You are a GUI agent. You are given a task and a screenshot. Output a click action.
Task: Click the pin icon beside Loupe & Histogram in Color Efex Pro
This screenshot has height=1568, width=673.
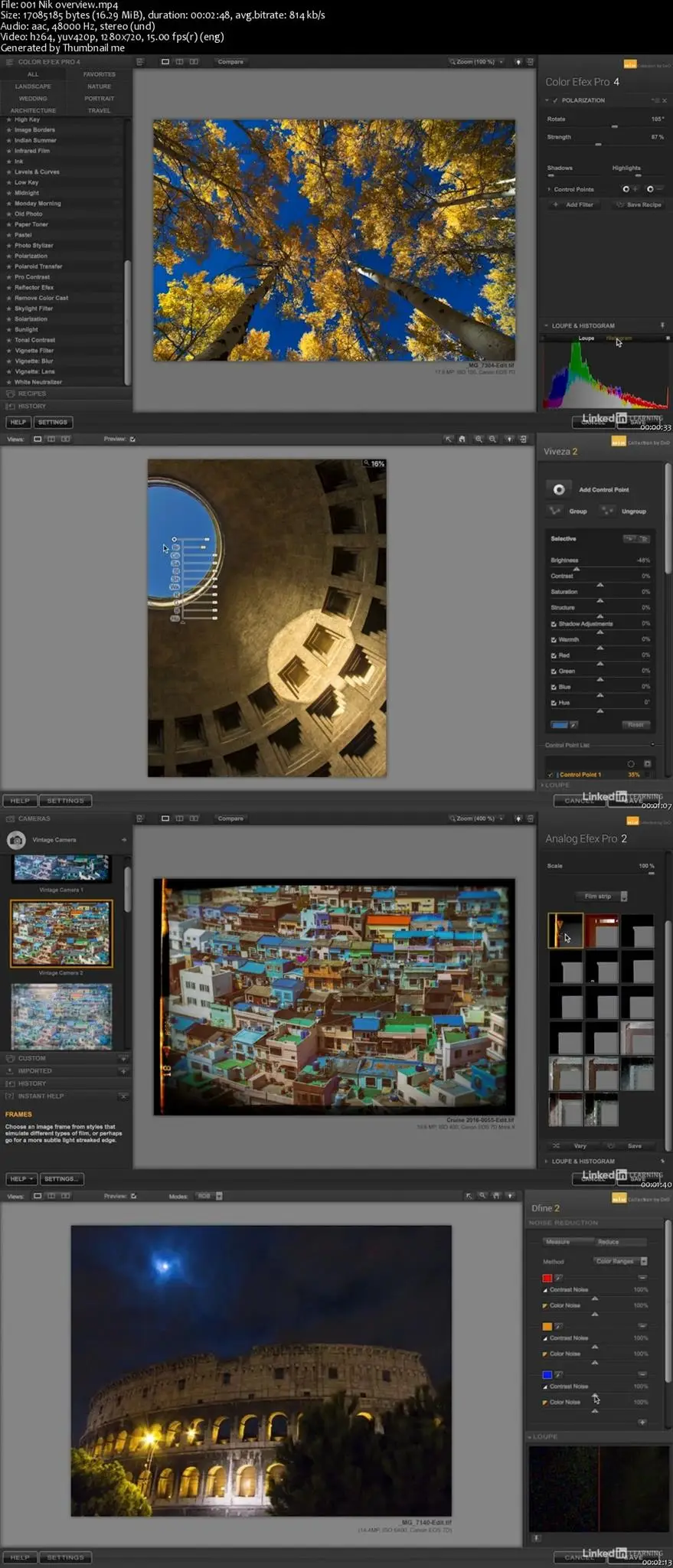(x=662, y=325)
